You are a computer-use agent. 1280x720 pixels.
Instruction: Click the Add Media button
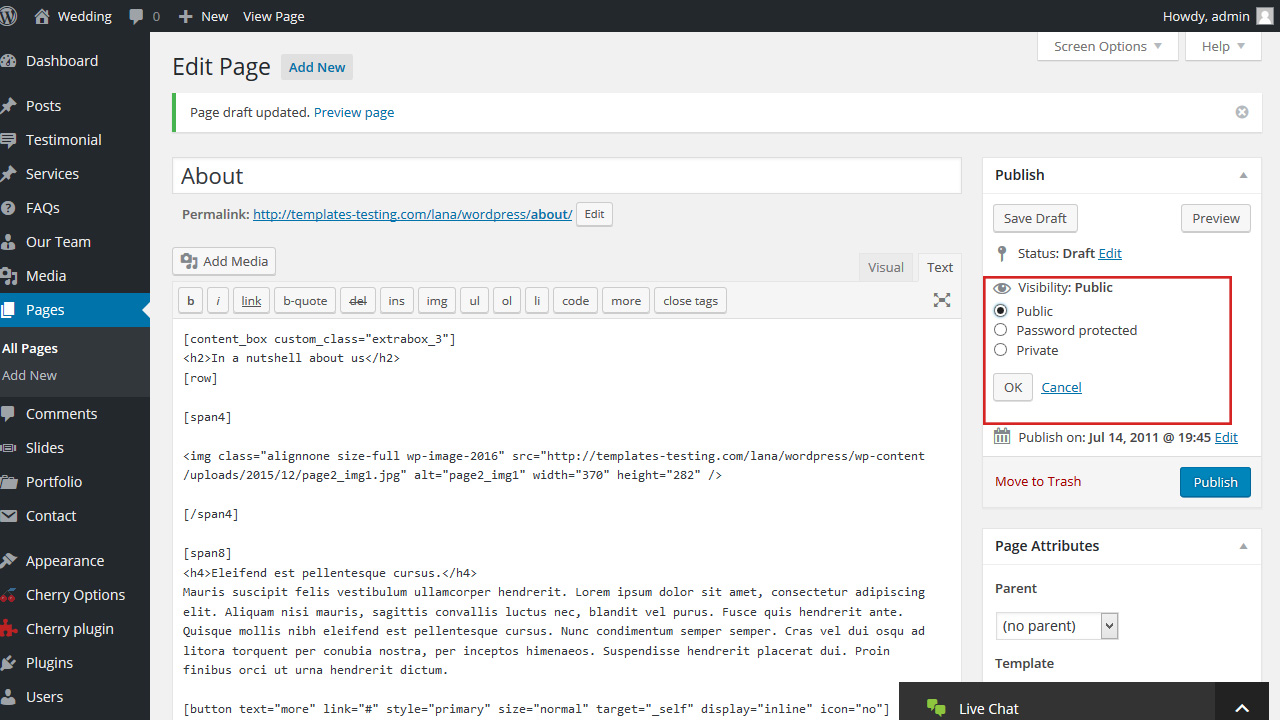pyautogui.click(x=224, y=261)
